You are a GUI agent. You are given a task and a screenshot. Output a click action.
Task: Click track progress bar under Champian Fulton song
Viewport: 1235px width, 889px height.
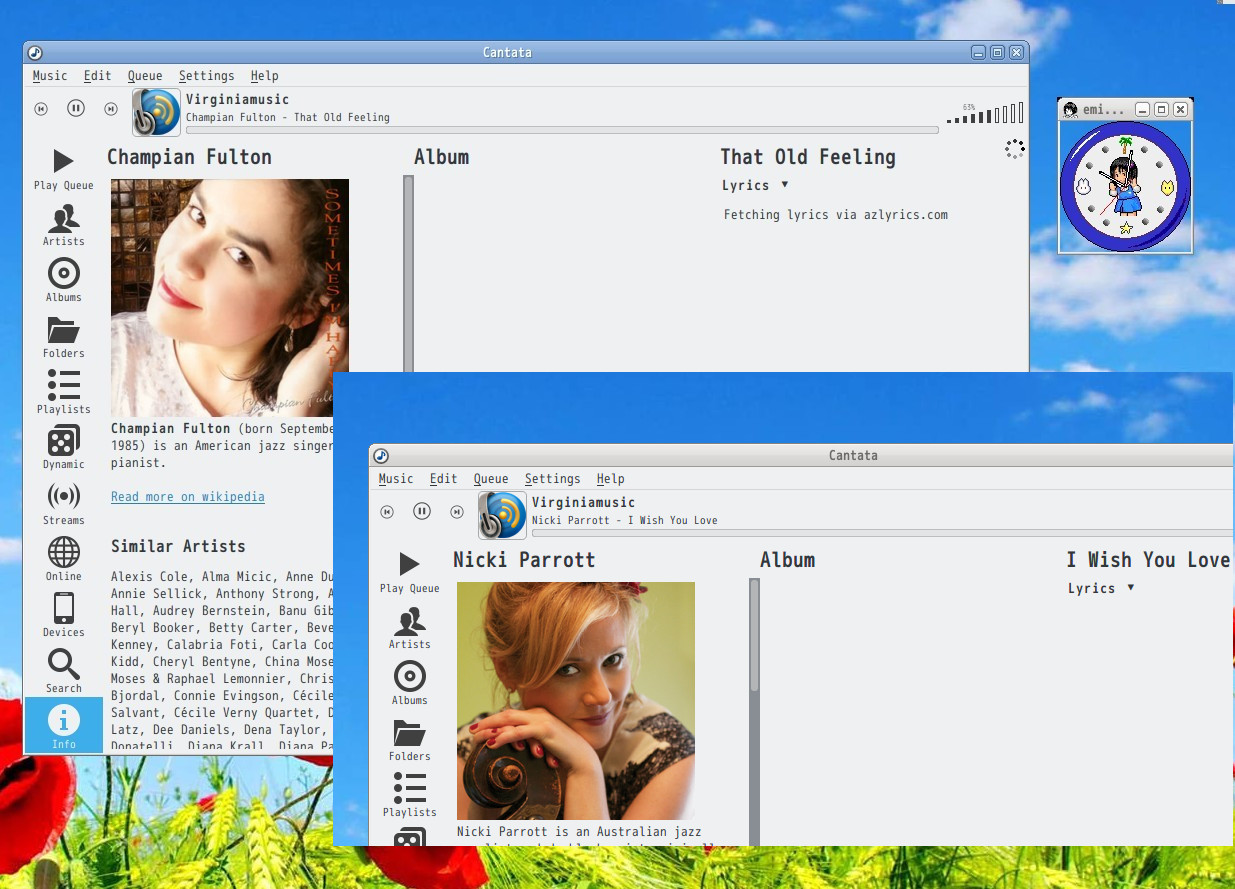pos(562,130)
